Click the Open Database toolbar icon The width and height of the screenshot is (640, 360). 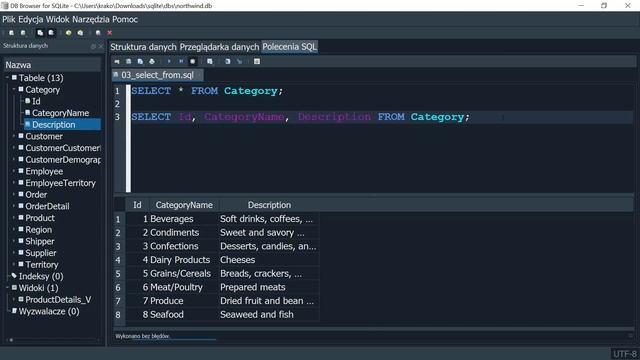[x=23, y=33]
